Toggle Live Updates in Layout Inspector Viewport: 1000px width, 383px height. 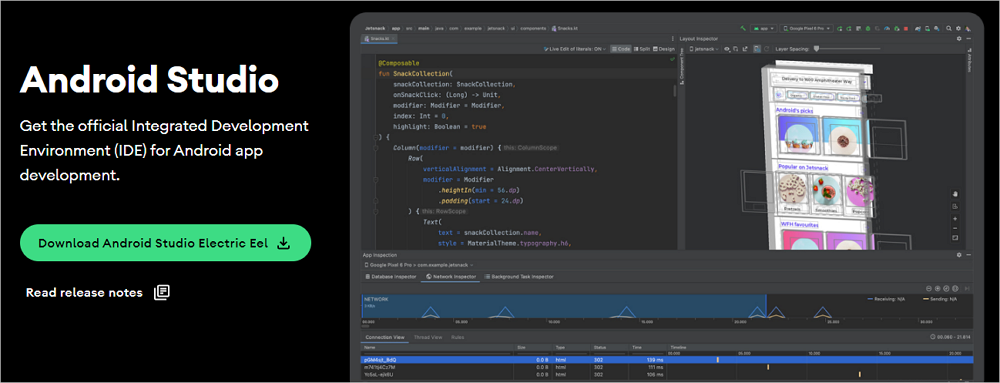click(757, 49)
